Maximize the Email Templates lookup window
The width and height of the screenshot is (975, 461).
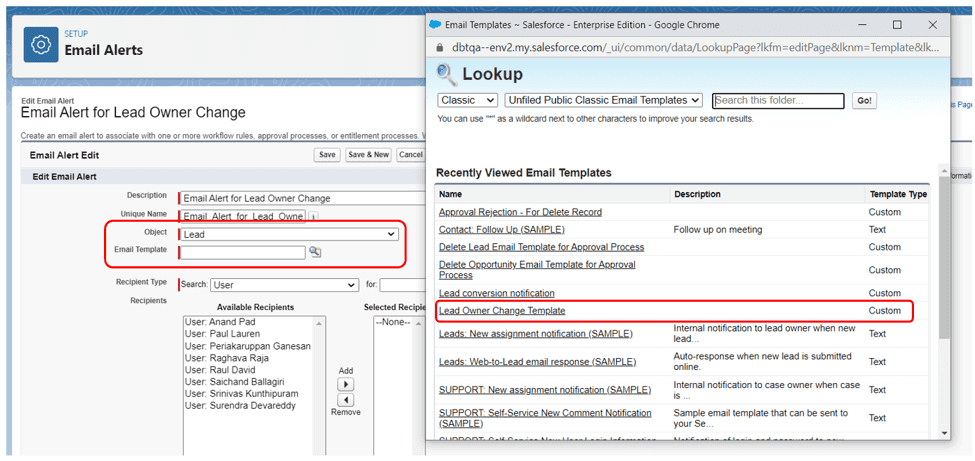tap(897, 25)
